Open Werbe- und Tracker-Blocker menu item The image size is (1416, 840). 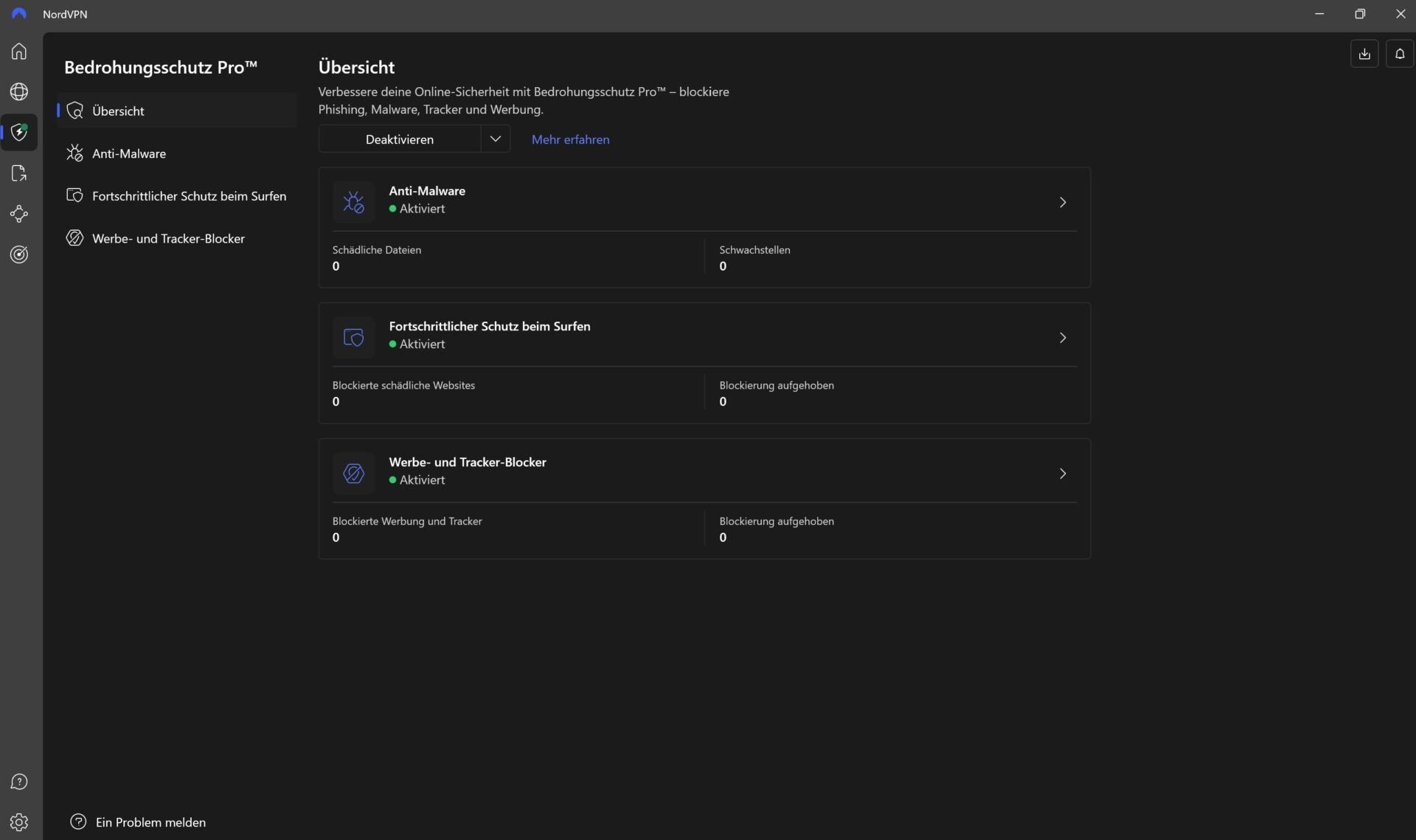pyautogui.click(x=177, y=238)
